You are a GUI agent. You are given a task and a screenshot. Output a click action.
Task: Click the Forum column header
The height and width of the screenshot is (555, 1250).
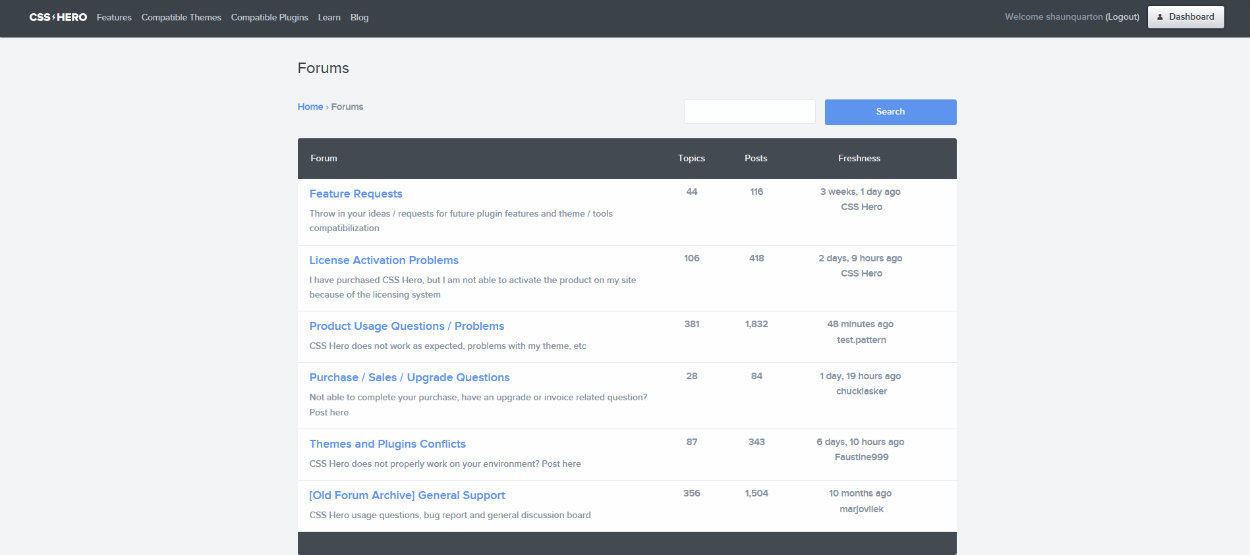(x=324, y=158)
